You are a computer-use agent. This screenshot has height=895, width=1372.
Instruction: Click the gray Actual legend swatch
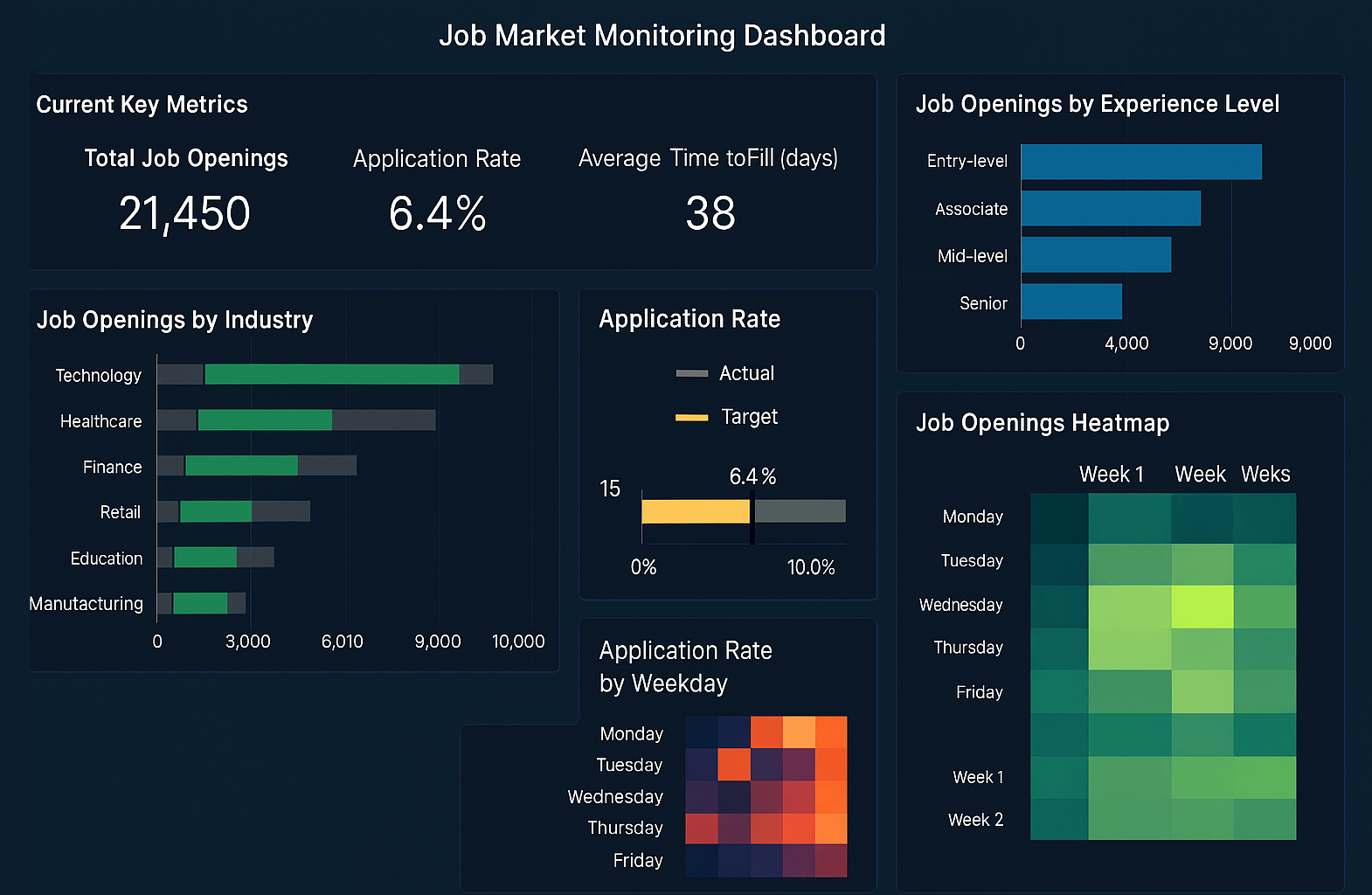[691, 373]
